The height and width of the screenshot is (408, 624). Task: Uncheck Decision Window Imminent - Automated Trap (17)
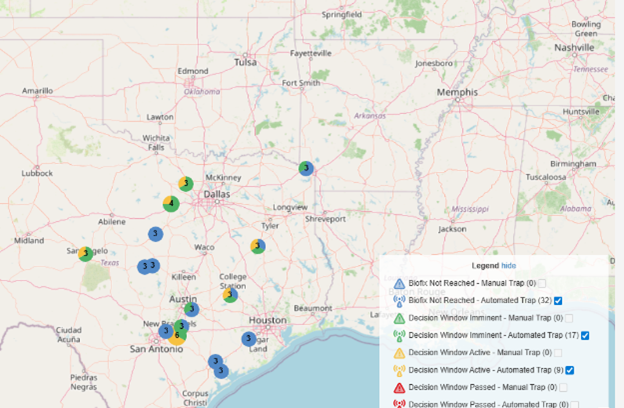(x=585, y=336)
